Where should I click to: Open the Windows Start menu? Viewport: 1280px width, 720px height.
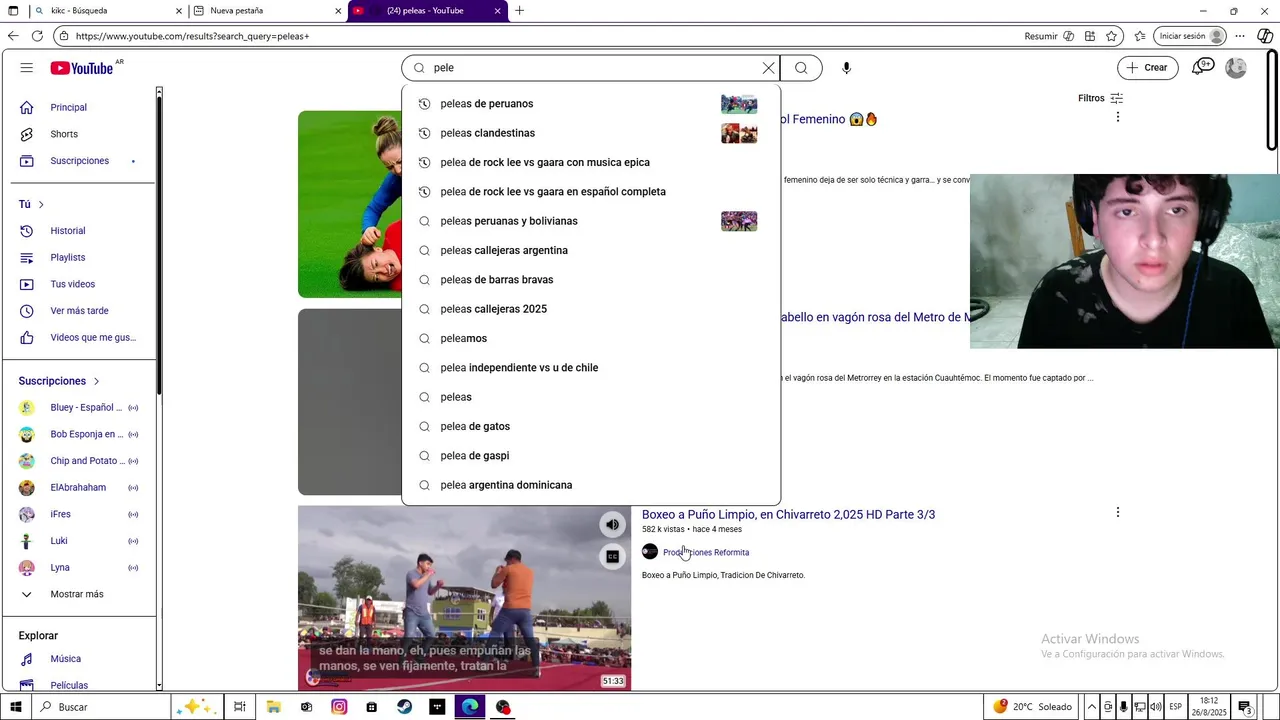pyautogui.click(x=15, y=707)
